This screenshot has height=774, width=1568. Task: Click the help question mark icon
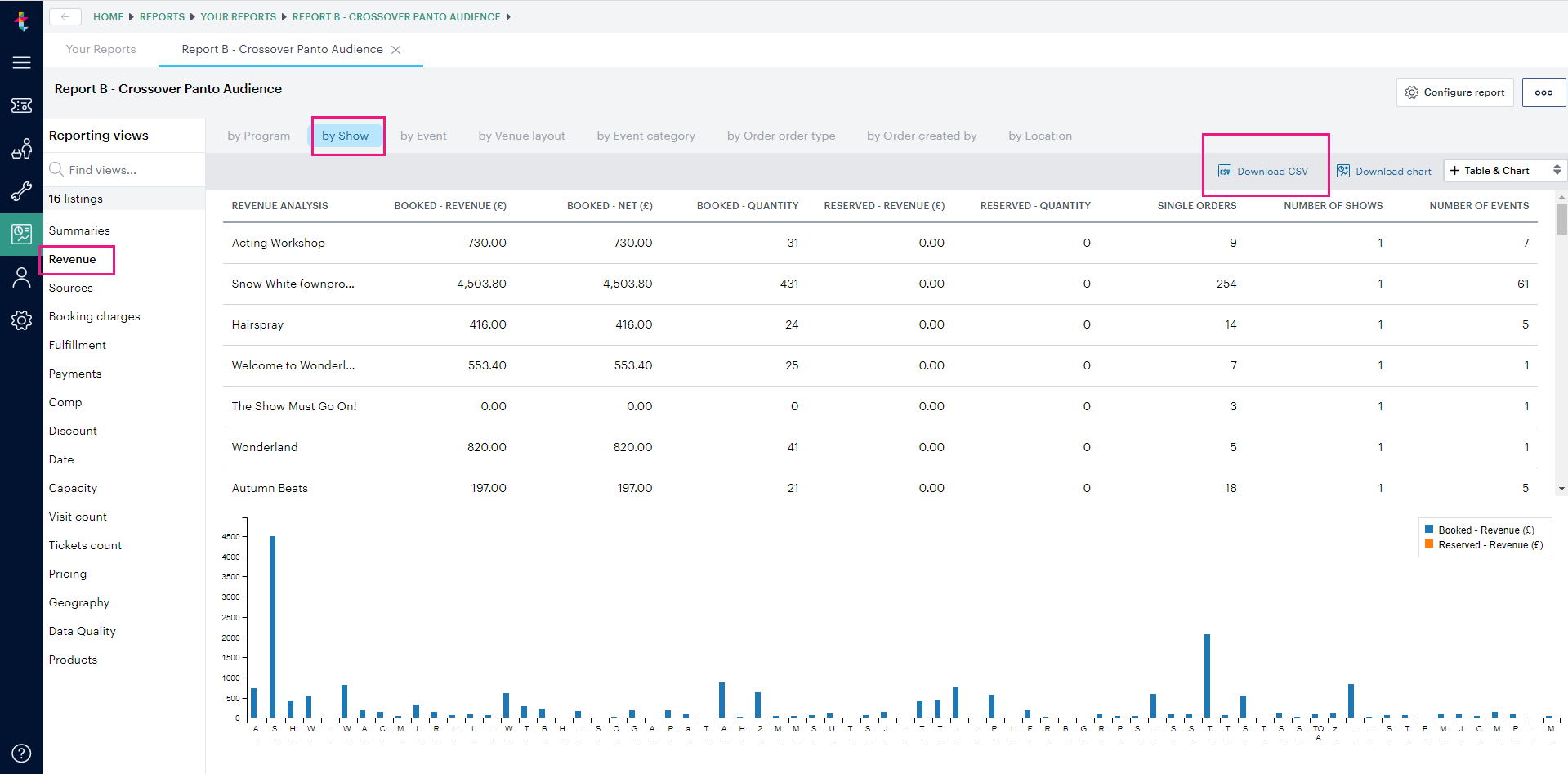(x=21, y=753)
